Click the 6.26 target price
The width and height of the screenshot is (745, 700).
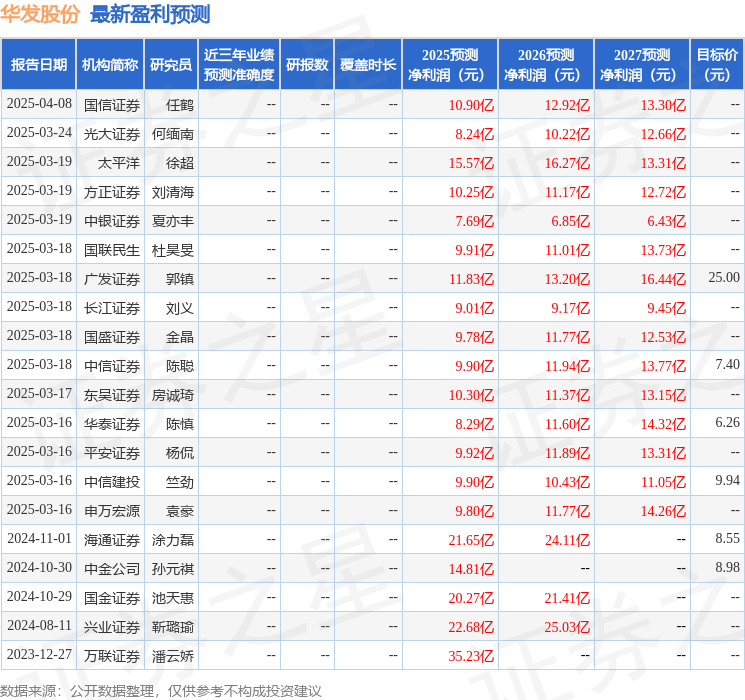pyautogui.click(x=727, y=422)
